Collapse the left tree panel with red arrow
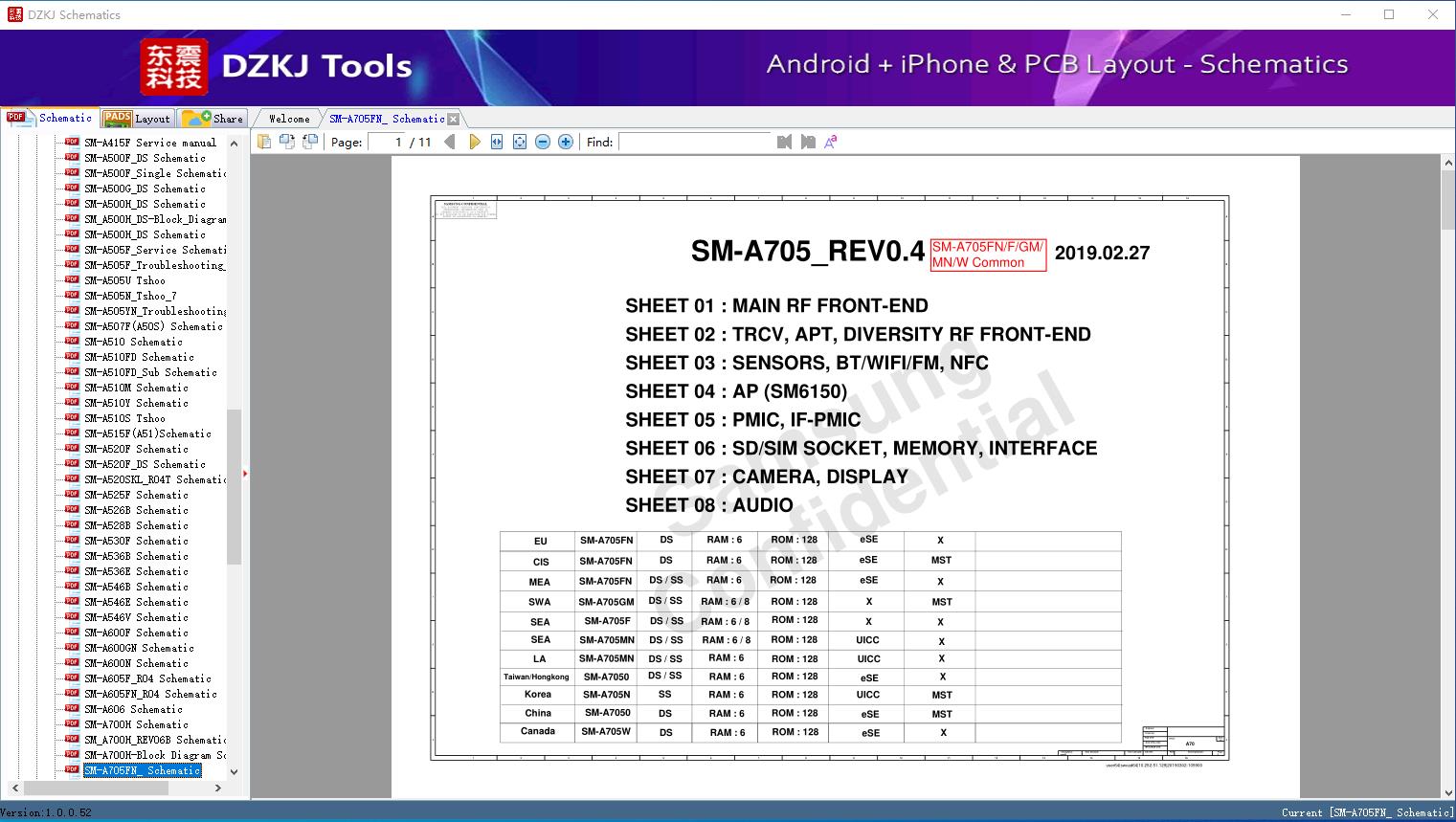Viewport: 1456px width, 822px height. [x=245, y=474]
